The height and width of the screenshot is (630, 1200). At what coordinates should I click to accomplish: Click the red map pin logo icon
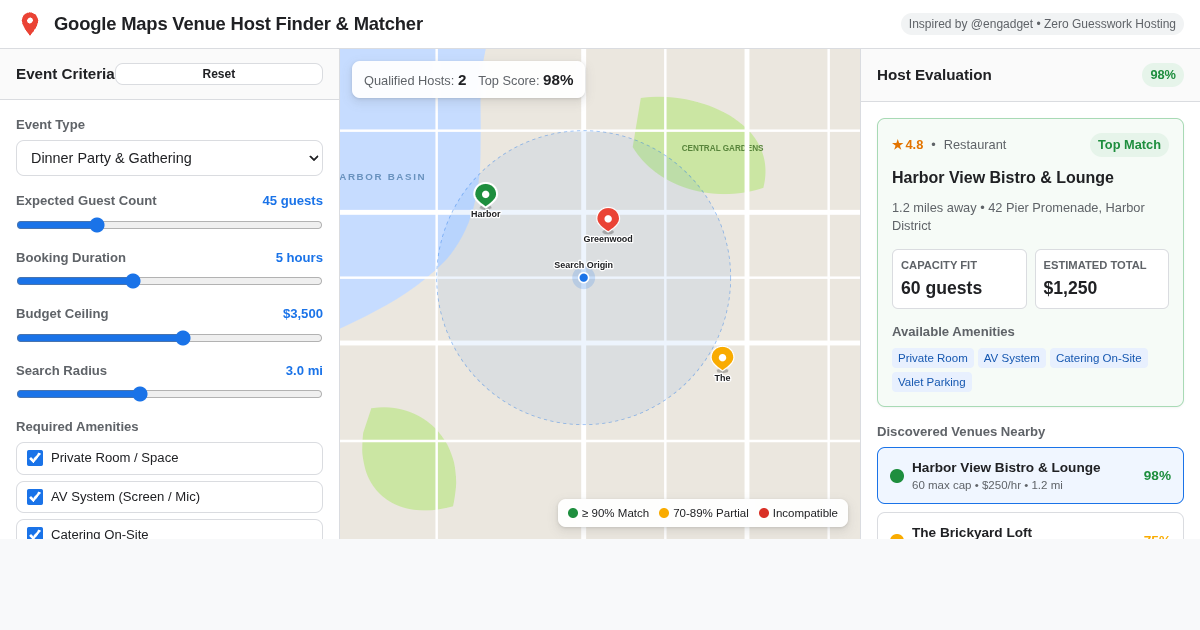coord(30,24)
